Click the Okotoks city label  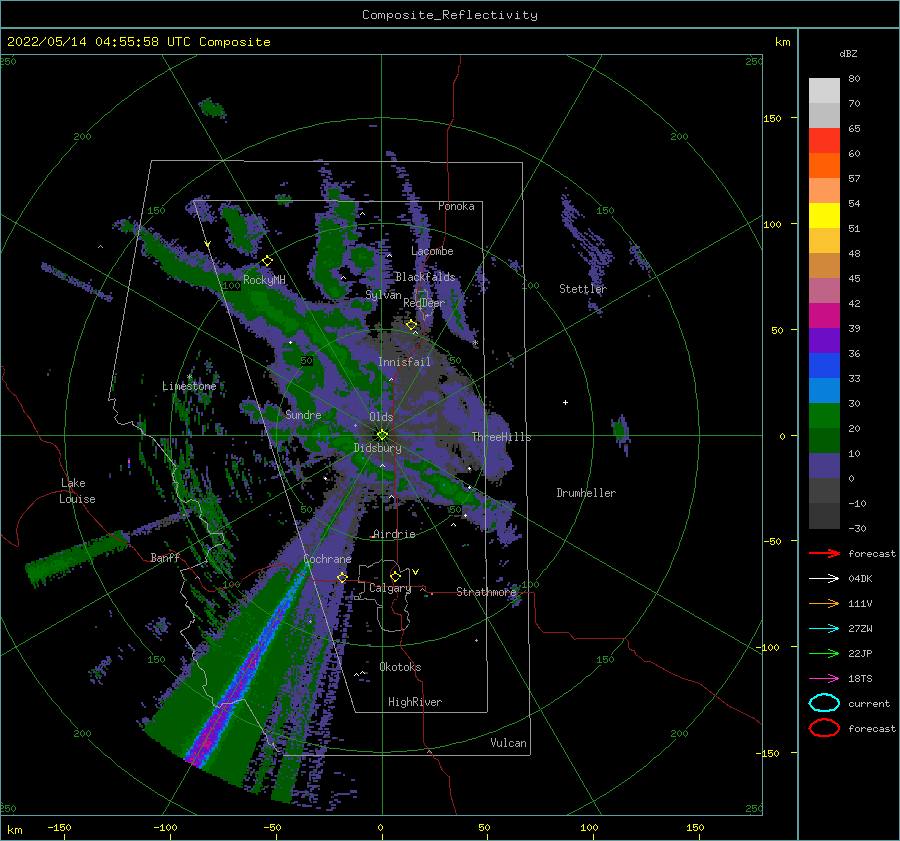[x=400, y=667]
